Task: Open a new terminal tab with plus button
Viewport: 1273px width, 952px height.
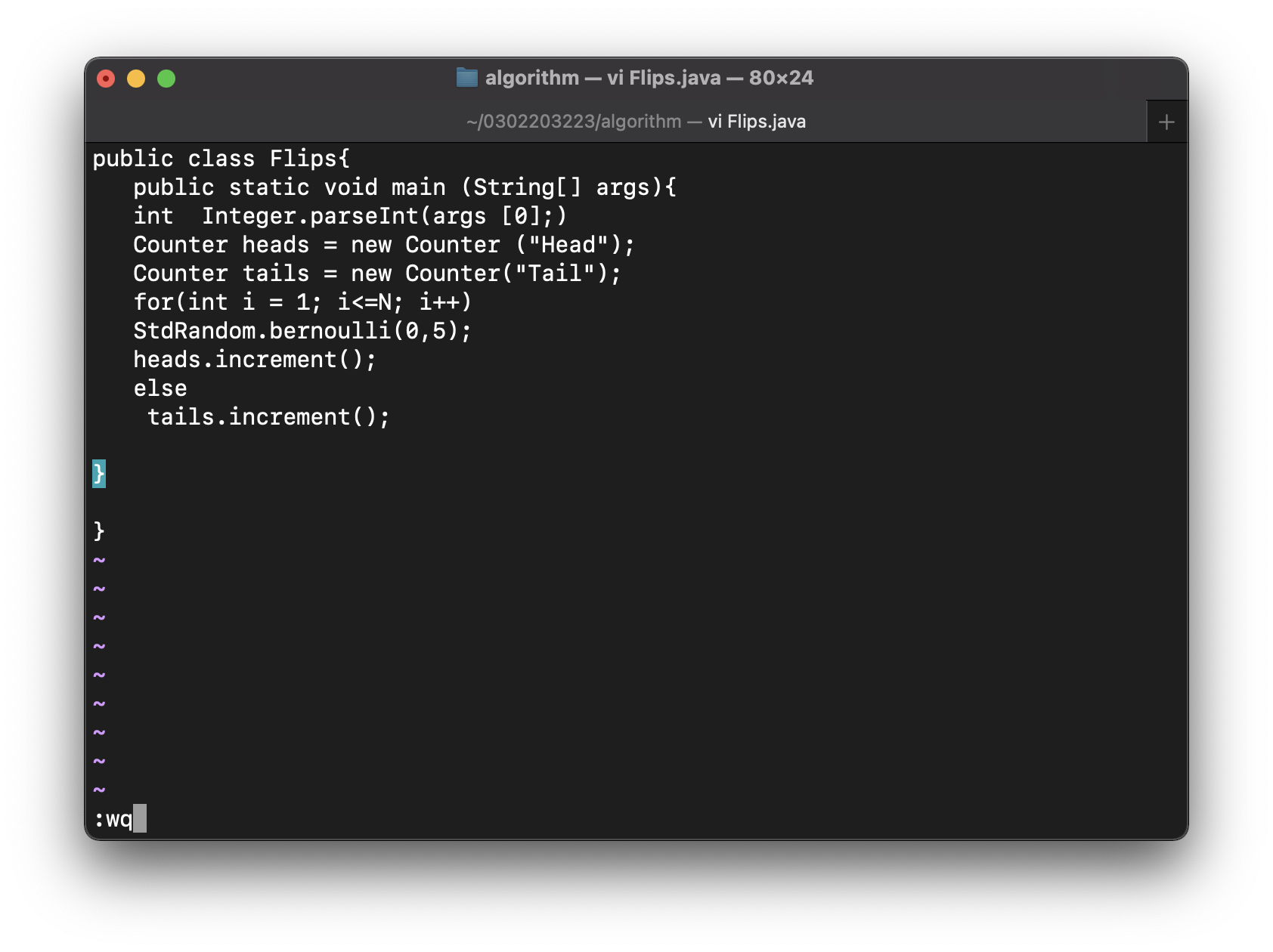Action: tap(1166, 122)
